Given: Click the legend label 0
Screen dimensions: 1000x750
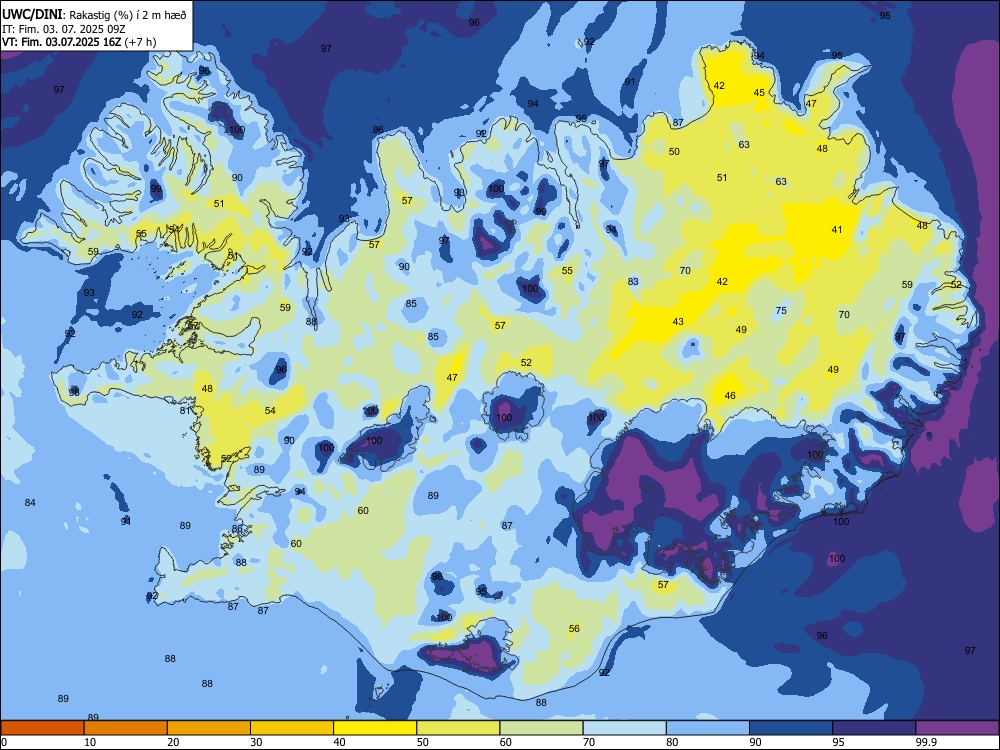Looking at the screenshot, I should pos(4,742).
